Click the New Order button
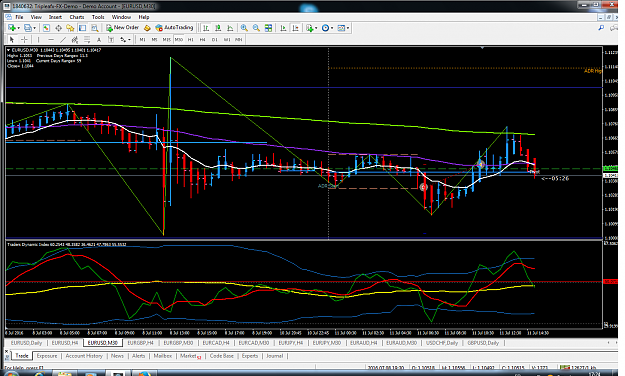This screenshot has height=376, width=625. (x=122, y=28)
